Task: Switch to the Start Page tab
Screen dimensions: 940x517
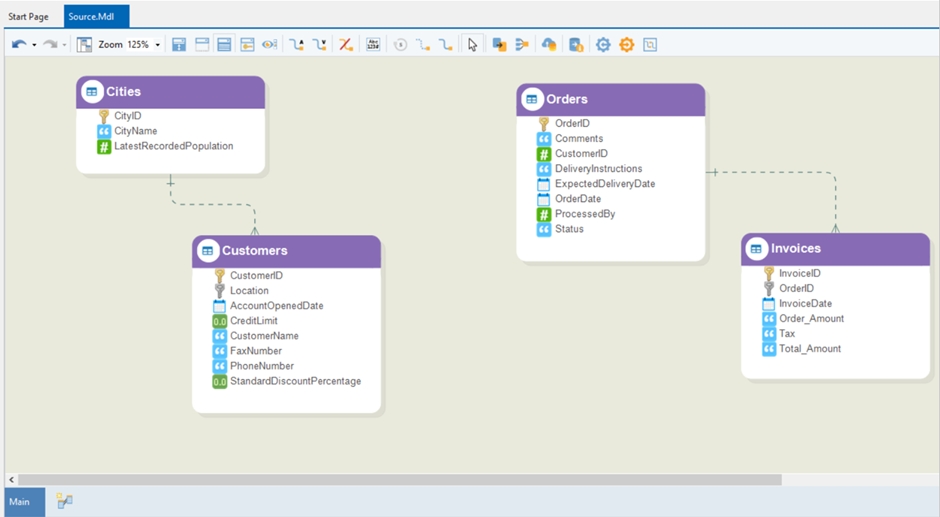Action: (x=29, y=17)
